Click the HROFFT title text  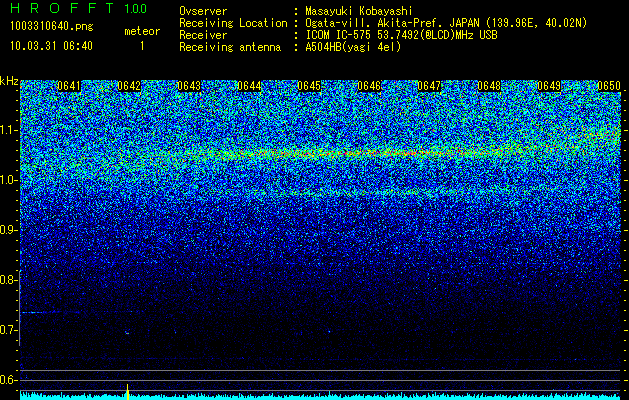tap(62, 8)
